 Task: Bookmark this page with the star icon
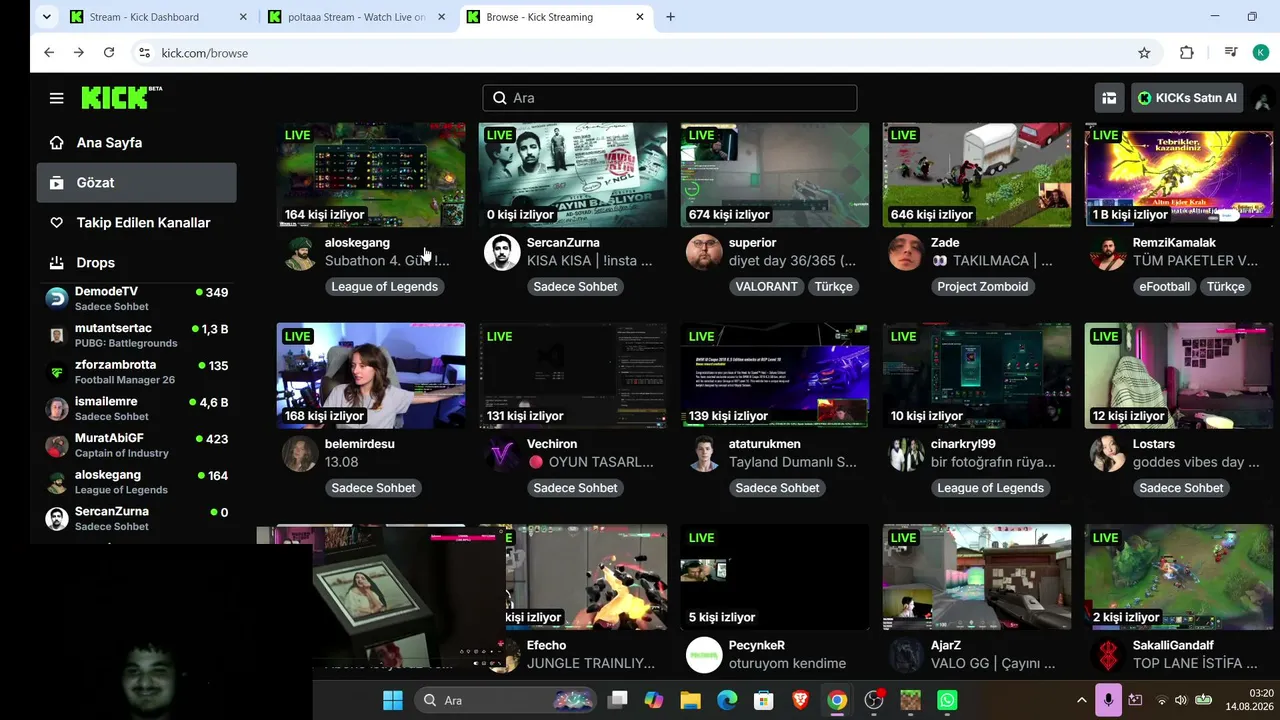coord(1144,53)
